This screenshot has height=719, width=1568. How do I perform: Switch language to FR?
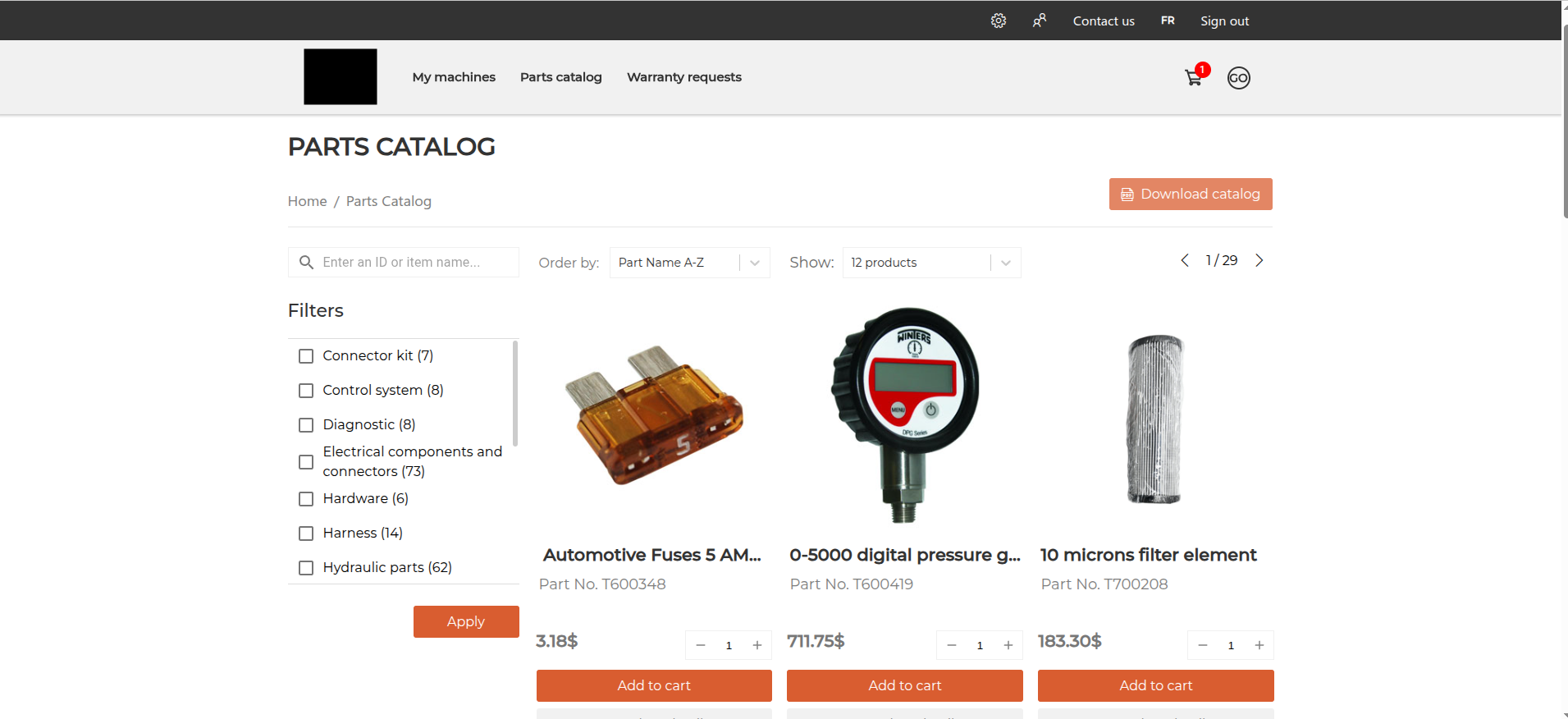[1168, 21]
